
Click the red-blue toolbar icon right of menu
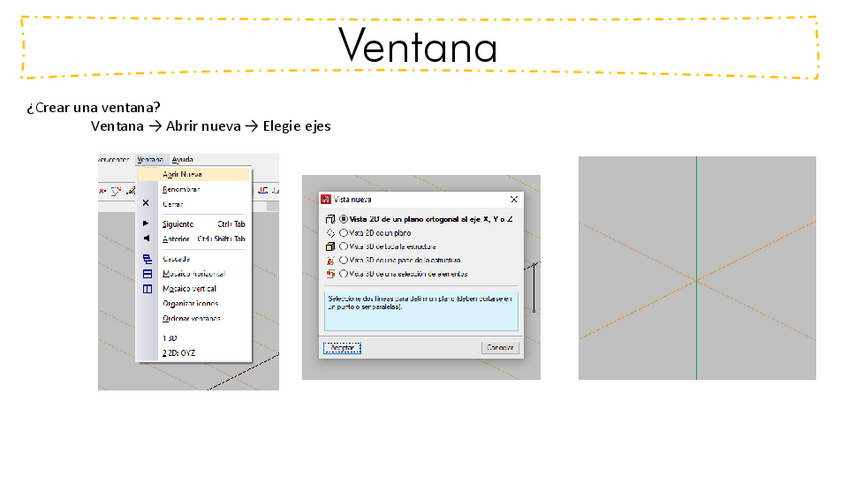click(263, 190)
